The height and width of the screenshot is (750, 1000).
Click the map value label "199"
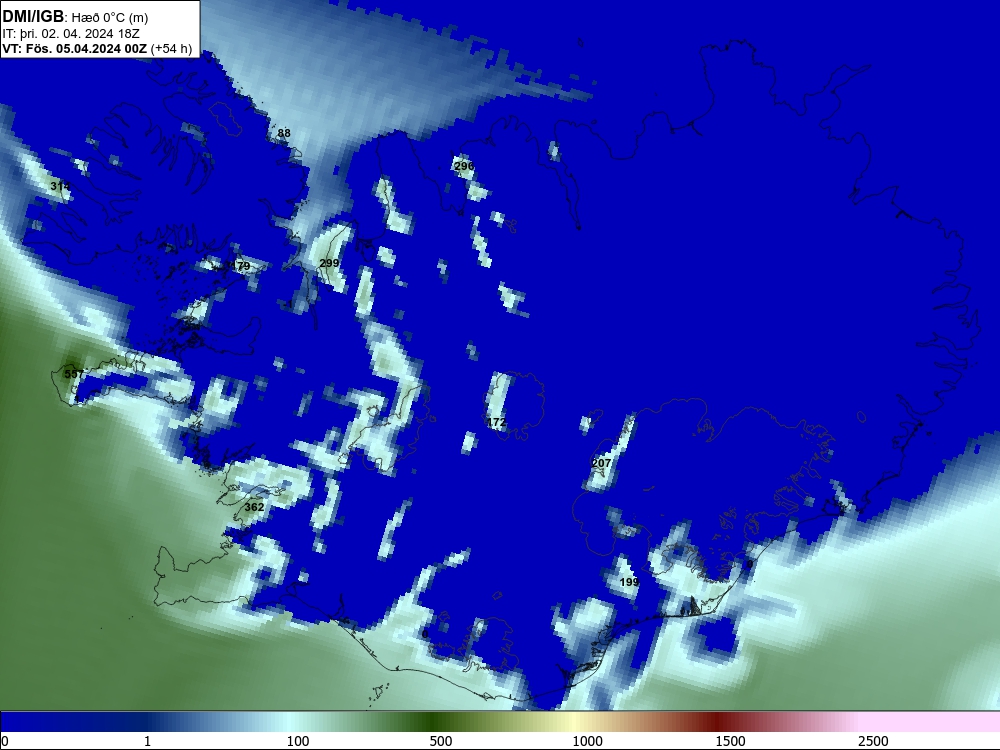(629, 582)
